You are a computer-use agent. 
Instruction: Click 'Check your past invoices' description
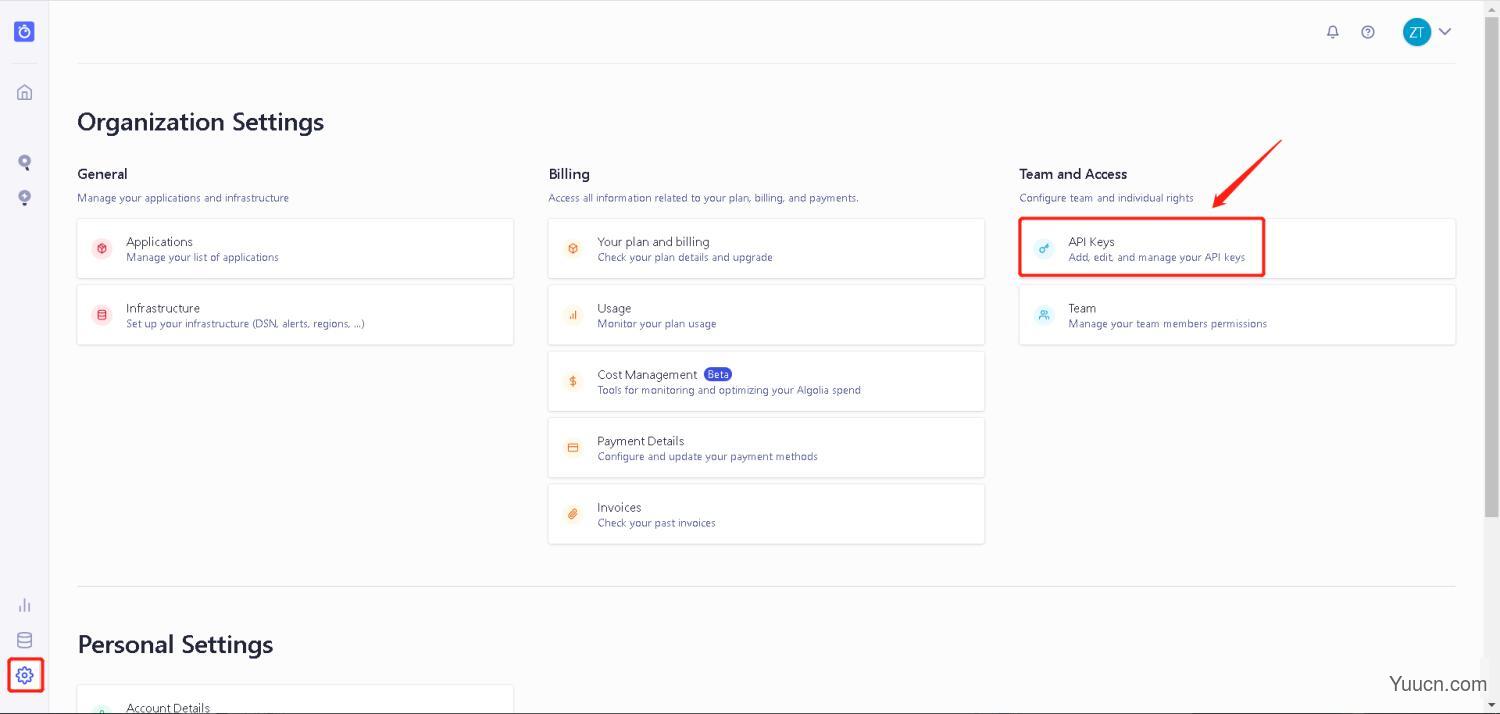point(656,523)
